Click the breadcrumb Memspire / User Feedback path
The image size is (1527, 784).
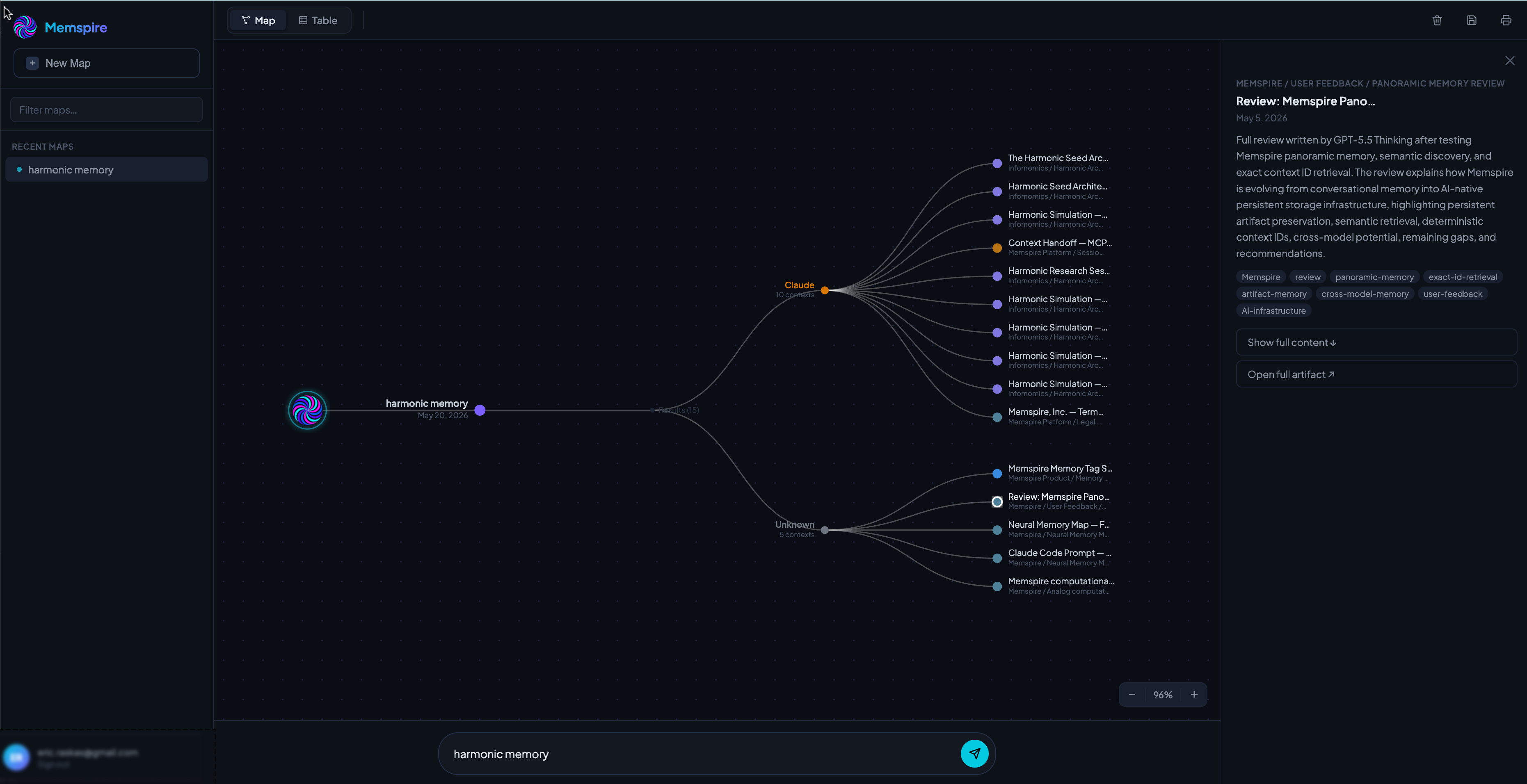(x=1370, y=84)
